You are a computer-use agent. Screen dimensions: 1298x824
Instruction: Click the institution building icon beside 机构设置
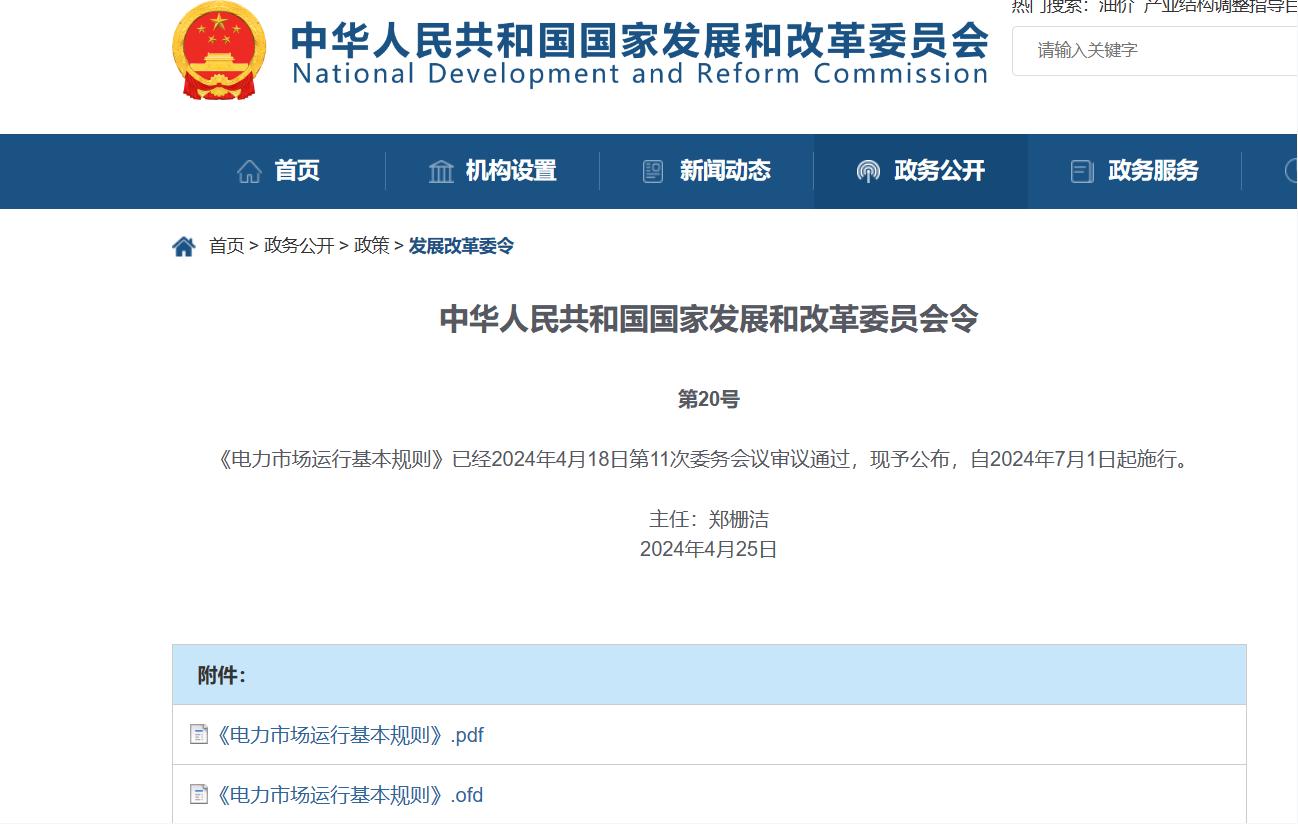coord(441,171)
